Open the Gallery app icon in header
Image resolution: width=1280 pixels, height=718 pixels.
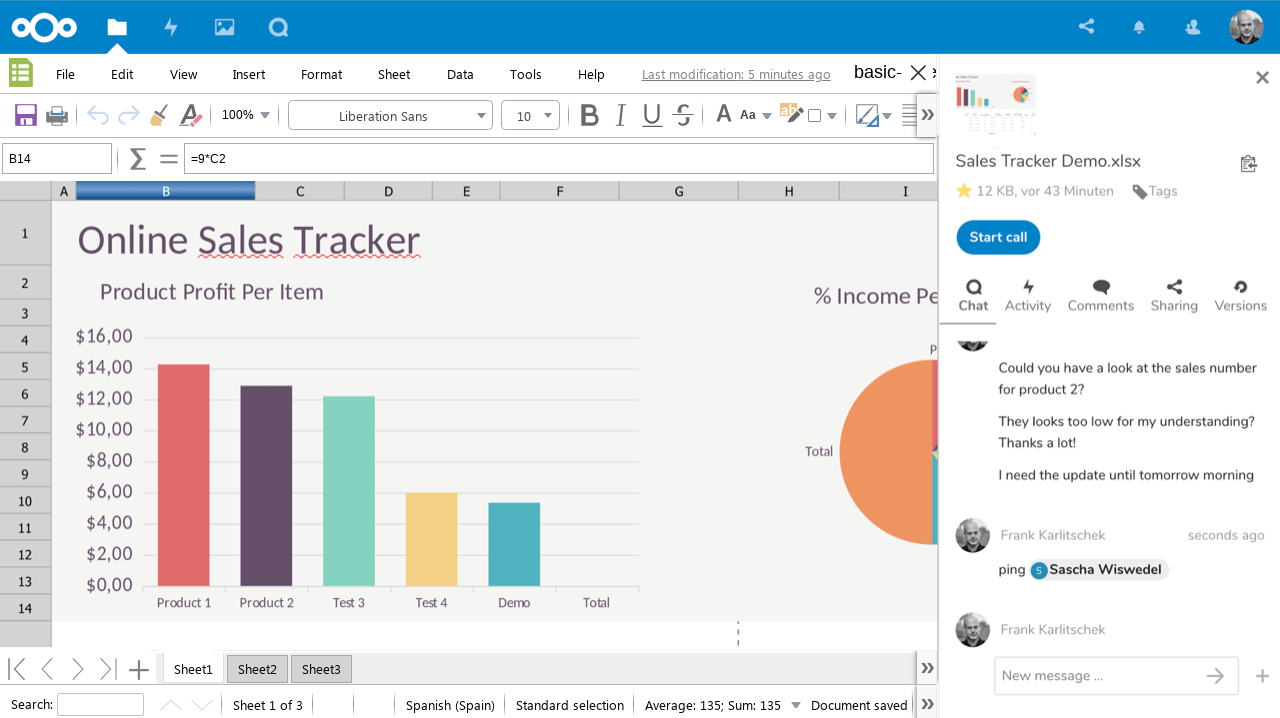coord(224,27)
